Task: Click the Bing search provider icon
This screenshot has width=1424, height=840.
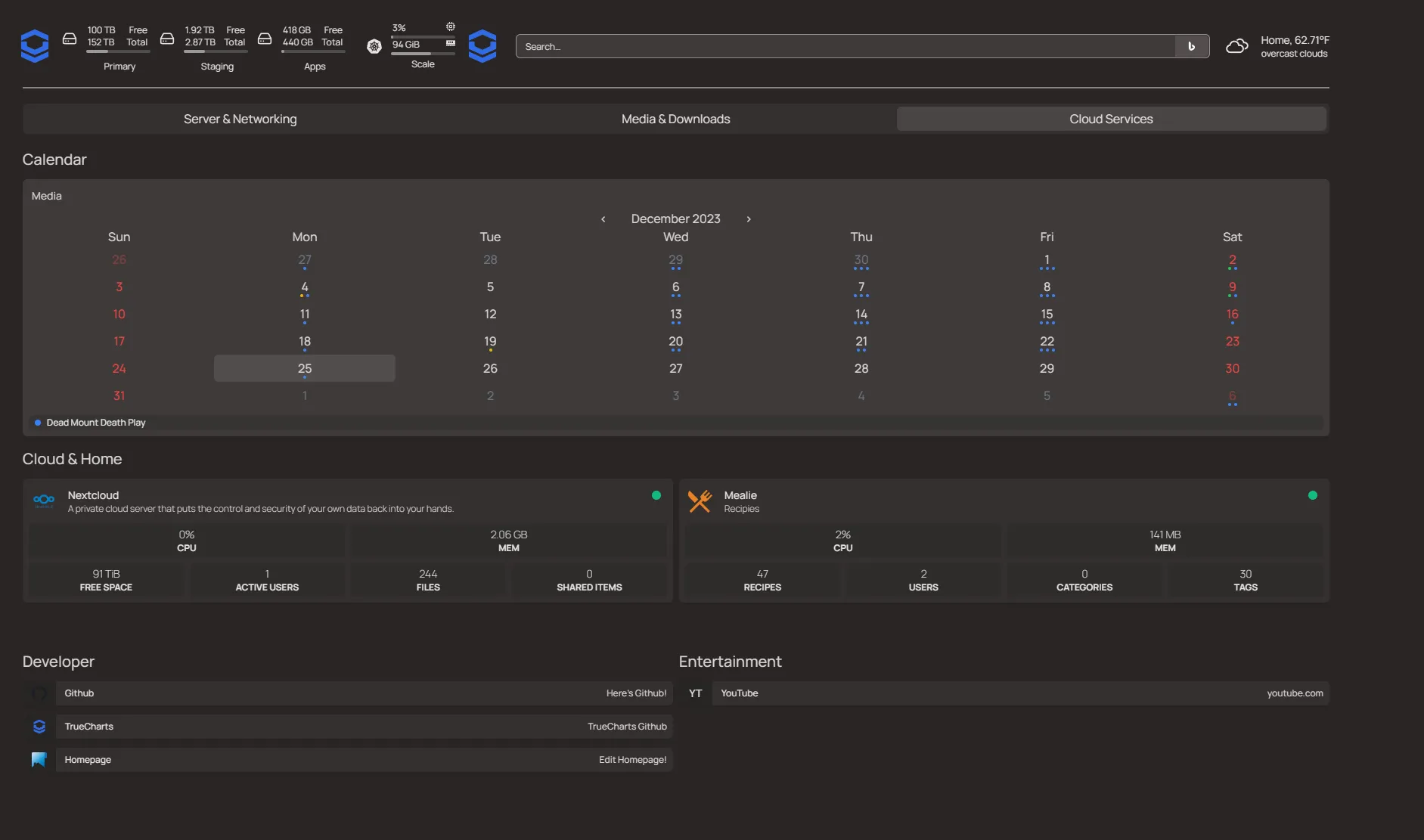Action: click(x=1192, y=46)
